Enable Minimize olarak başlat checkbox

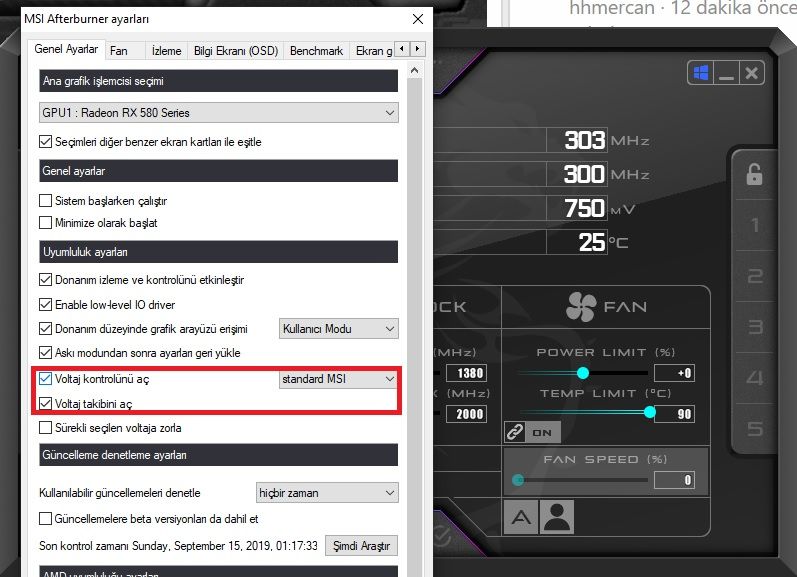(x=45, y=223)
